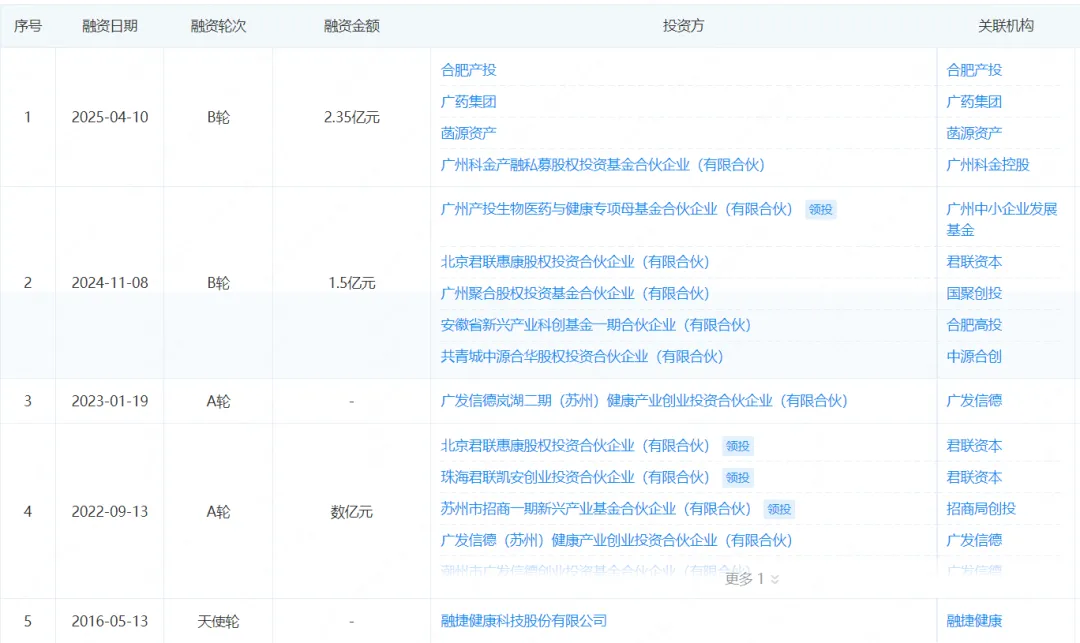Open 茵源资产 in the 投资方 column
This screenshot has height=643, width=1080.
[x=468, y=134]
